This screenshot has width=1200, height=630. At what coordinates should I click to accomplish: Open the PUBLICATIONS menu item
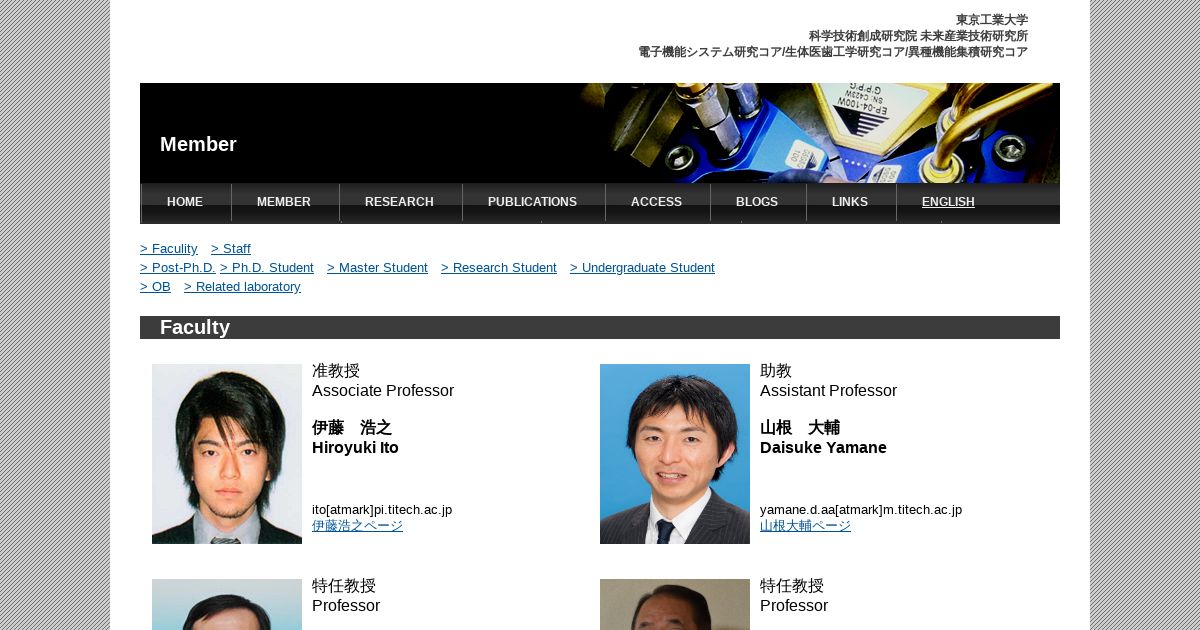pyautogui.click(x=532, y=202)
